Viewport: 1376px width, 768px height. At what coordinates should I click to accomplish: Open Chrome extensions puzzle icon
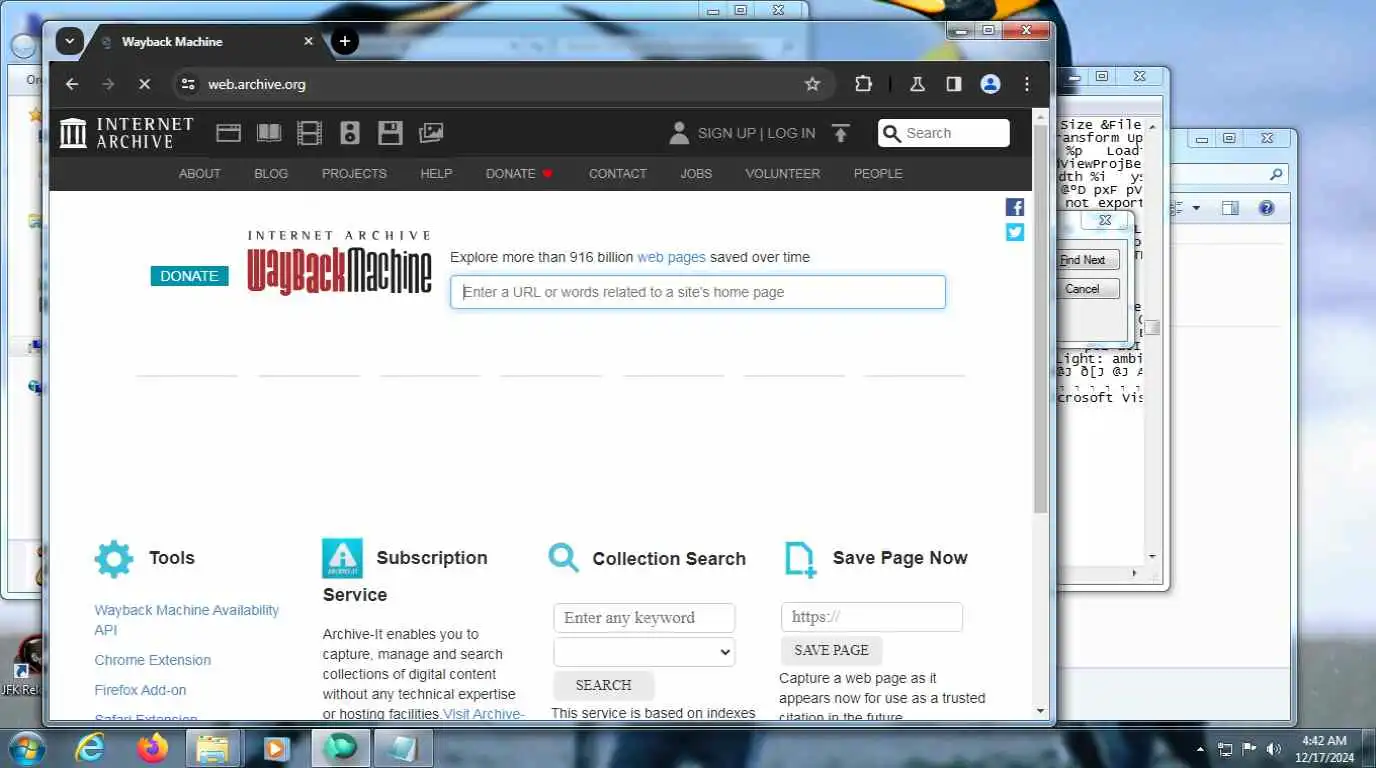click(863, 84)
